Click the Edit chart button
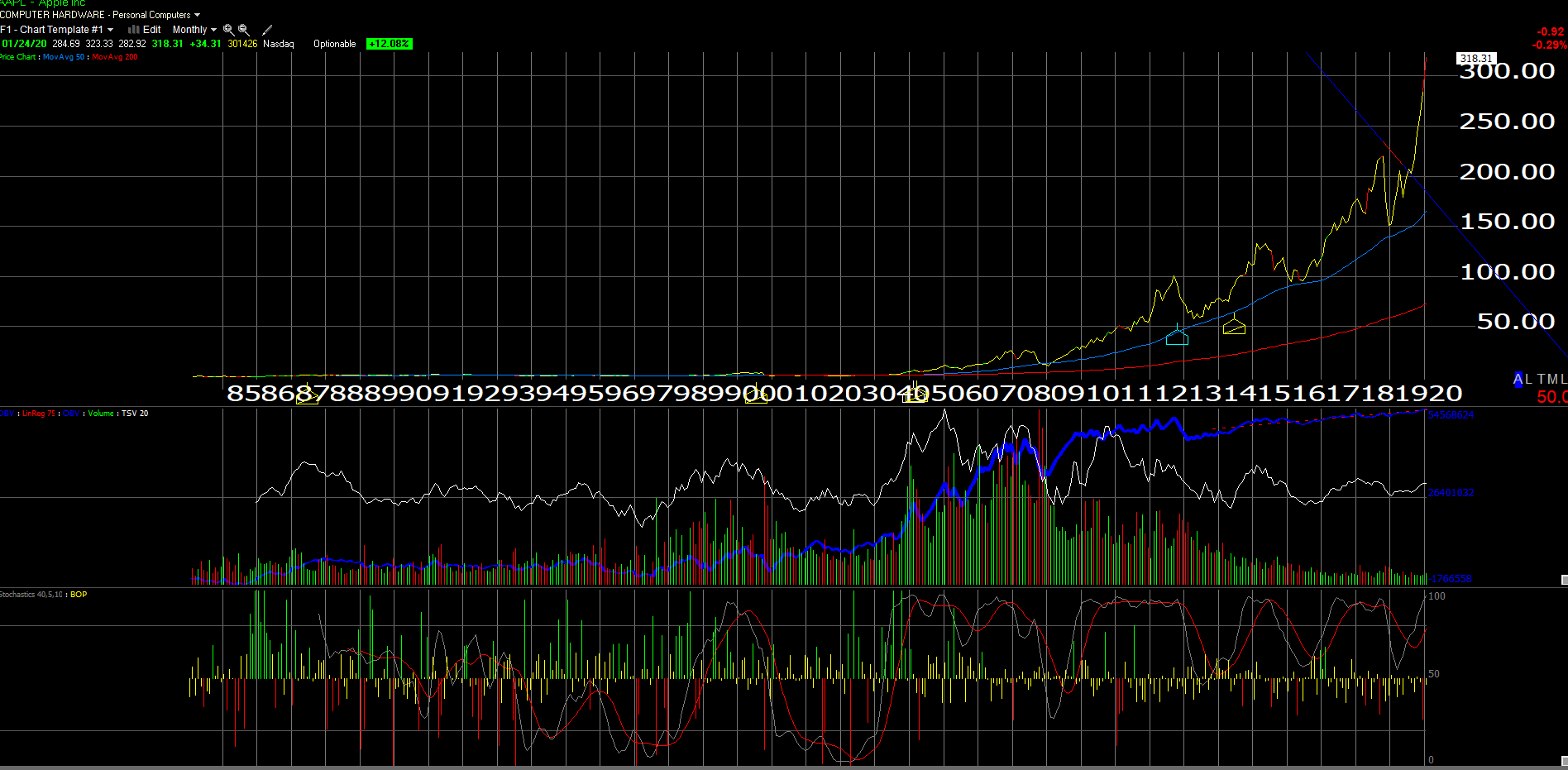 point(152,29)
